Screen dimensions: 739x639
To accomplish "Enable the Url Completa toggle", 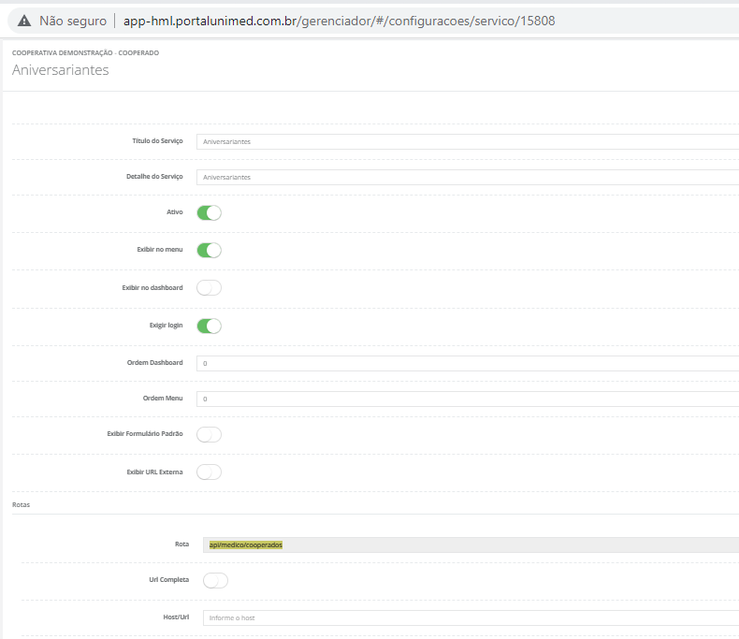I will [x=215, y=581].
